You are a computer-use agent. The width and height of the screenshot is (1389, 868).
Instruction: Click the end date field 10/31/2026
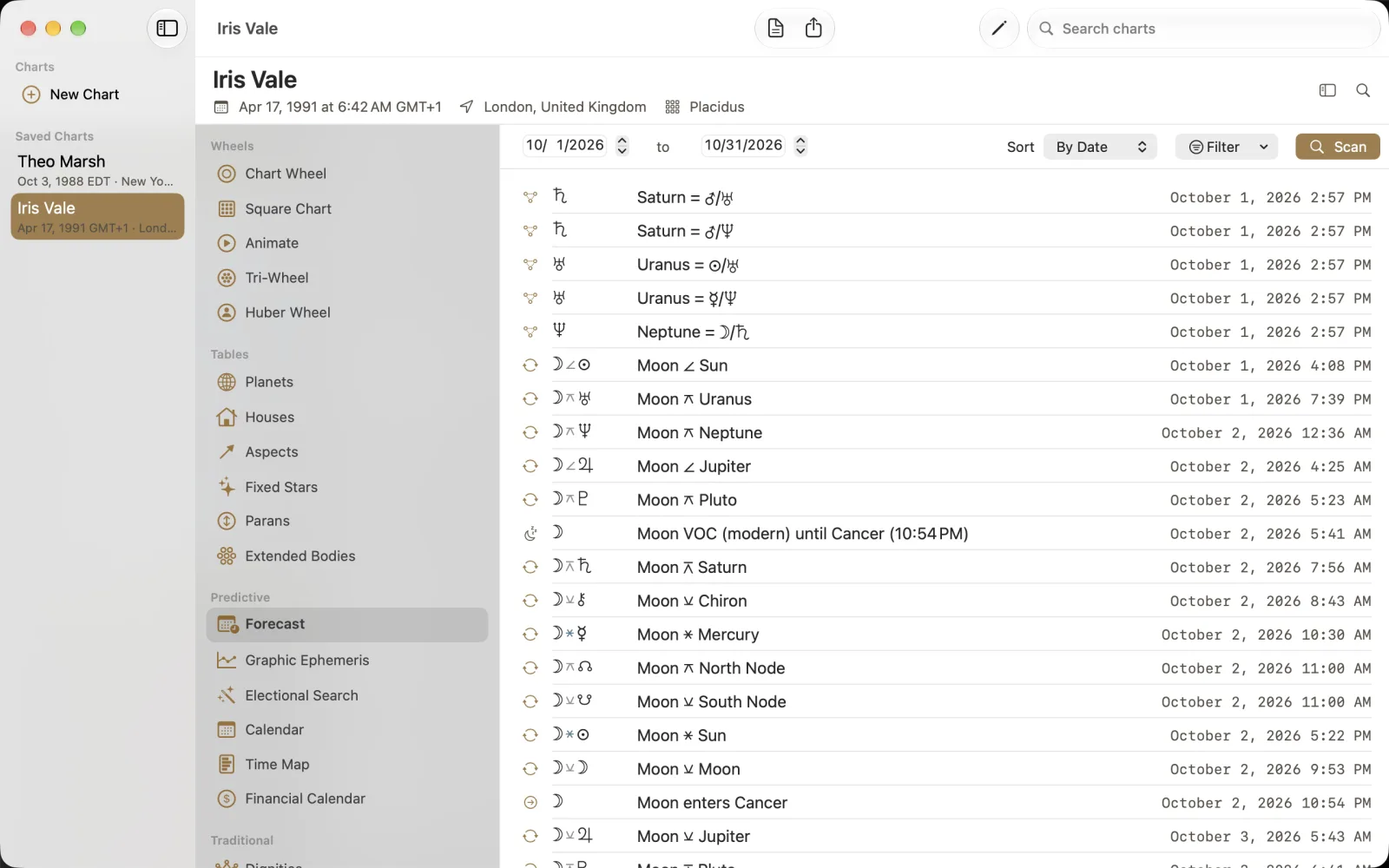tap(743, 145)
